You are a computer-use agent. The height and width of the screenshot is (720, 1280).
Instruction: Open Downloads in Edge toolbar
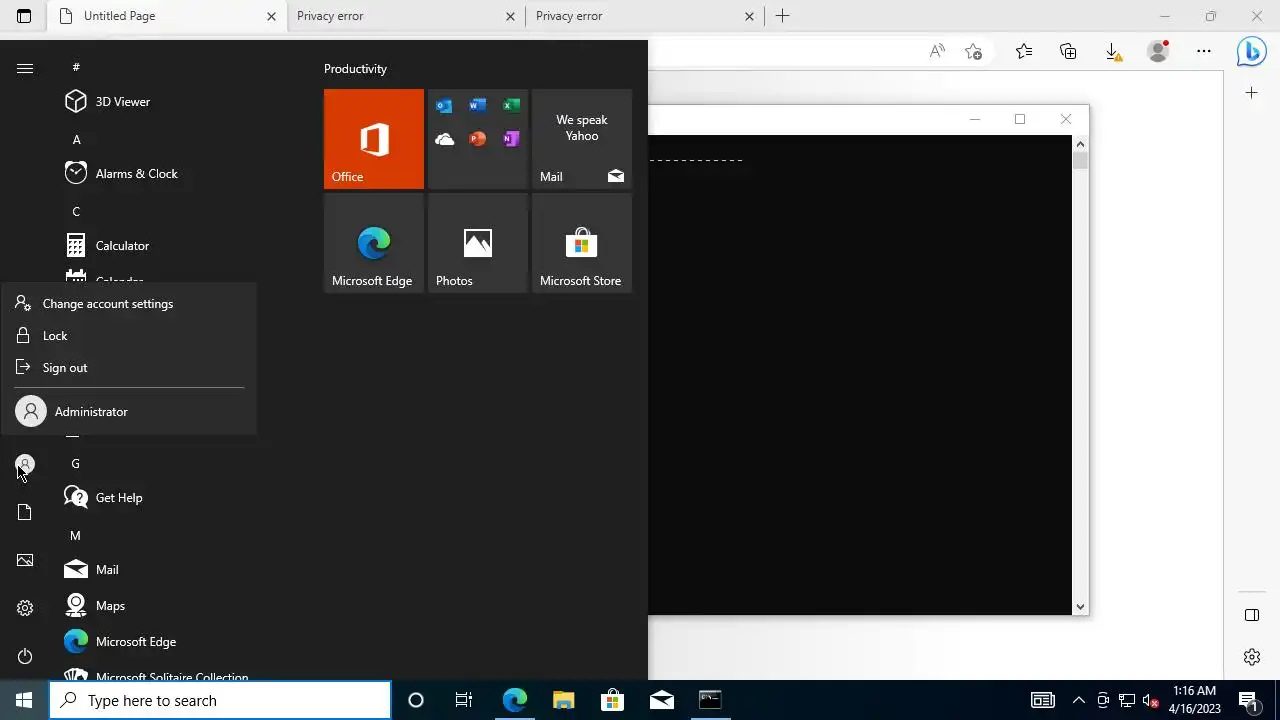[x=1112, y=52]
